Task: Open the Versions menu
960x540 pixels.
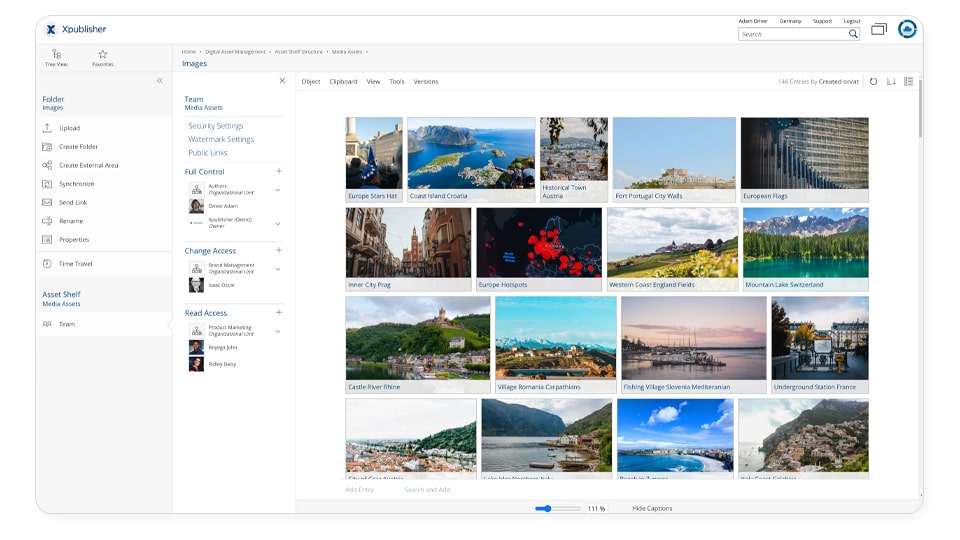Action: click(426, 81)
